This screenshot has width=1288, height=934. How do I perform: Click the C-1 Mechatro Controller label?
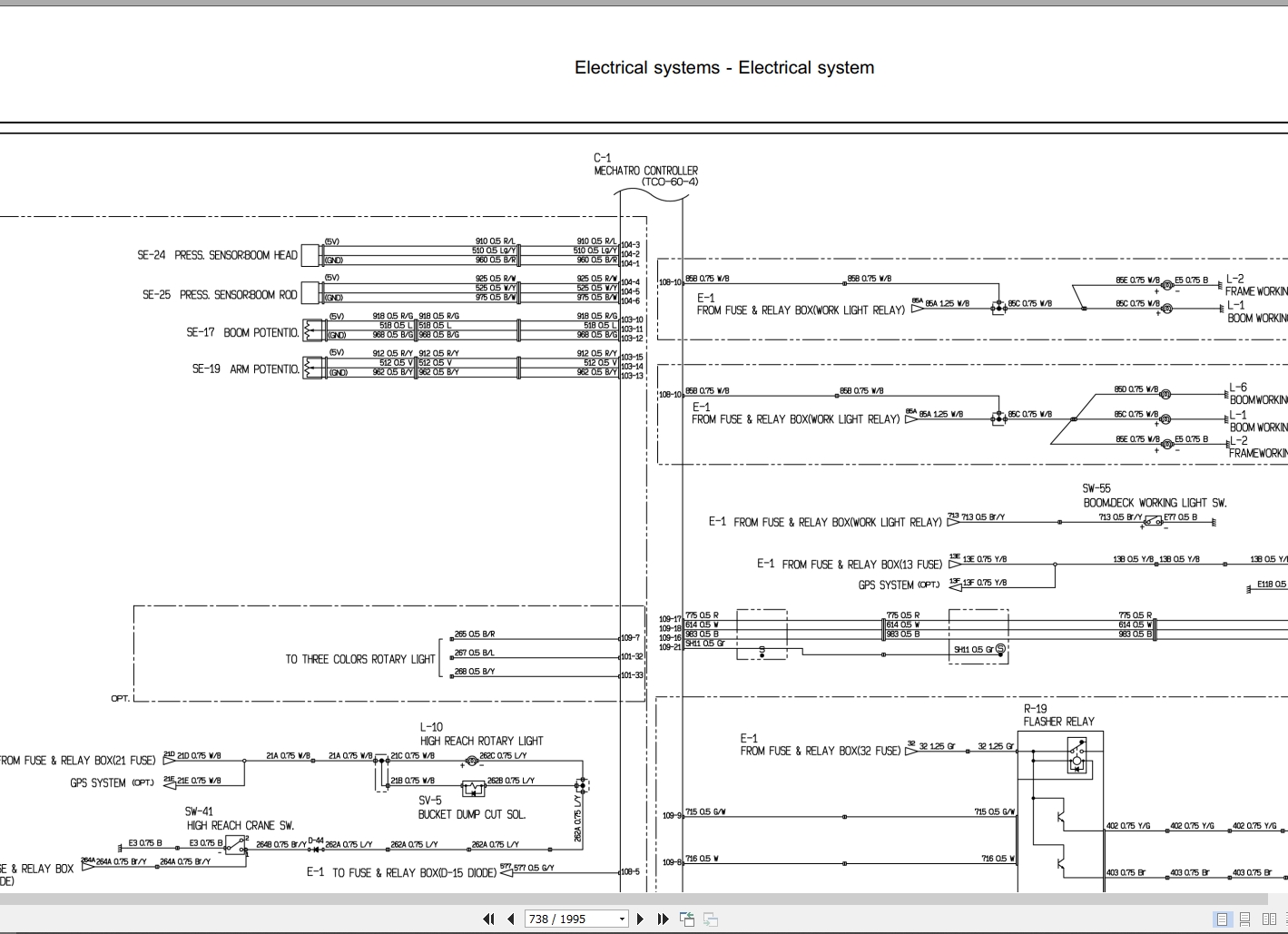[x=645, y=170]
